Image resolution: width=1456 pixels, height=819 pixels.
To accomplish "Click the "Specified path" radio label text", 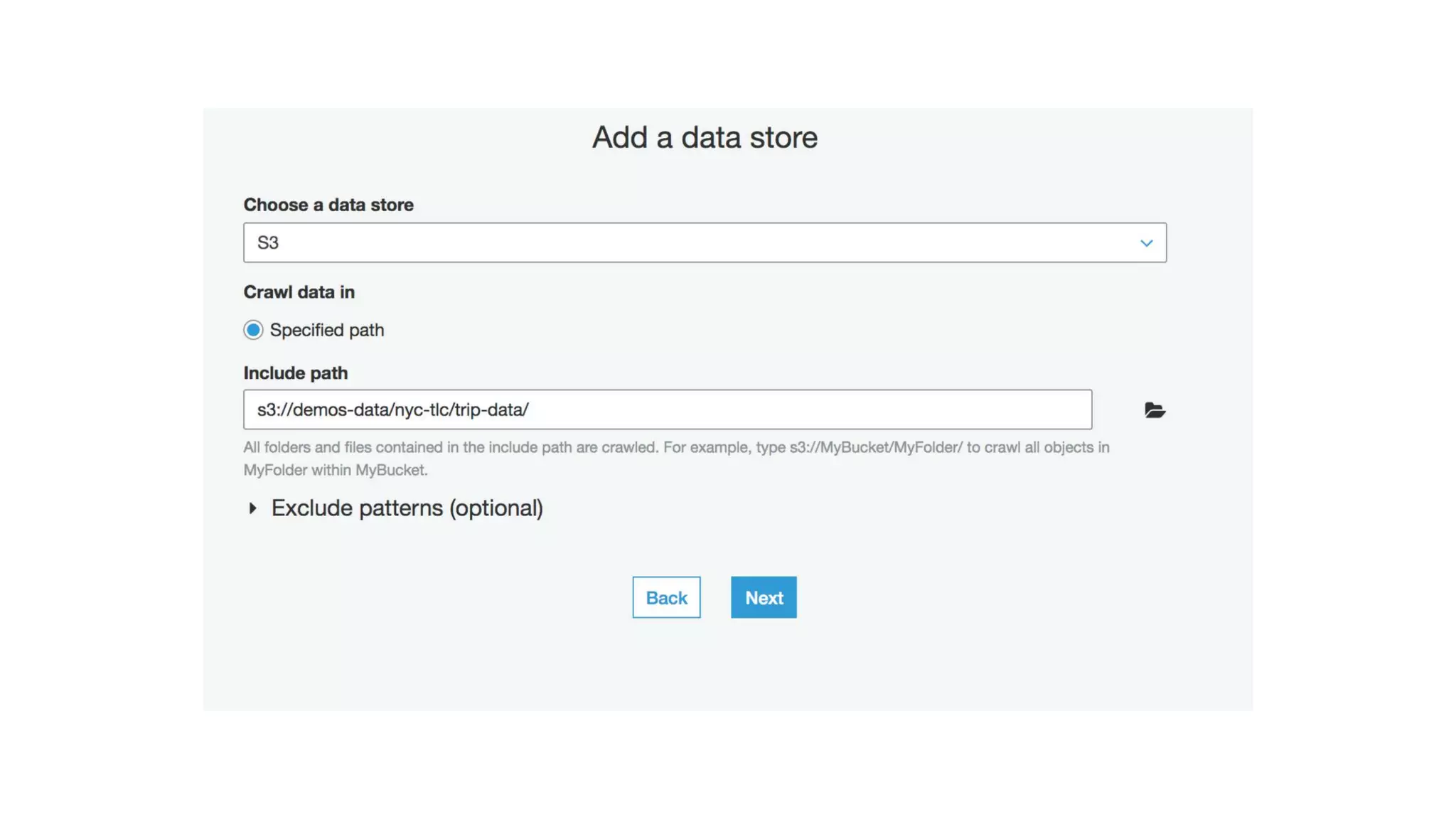I will (x=326, y=330).
